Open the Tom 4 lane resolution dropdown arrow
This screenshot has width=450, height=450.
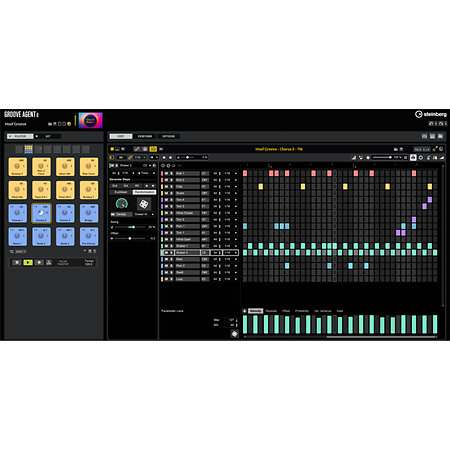click(236, 200)
